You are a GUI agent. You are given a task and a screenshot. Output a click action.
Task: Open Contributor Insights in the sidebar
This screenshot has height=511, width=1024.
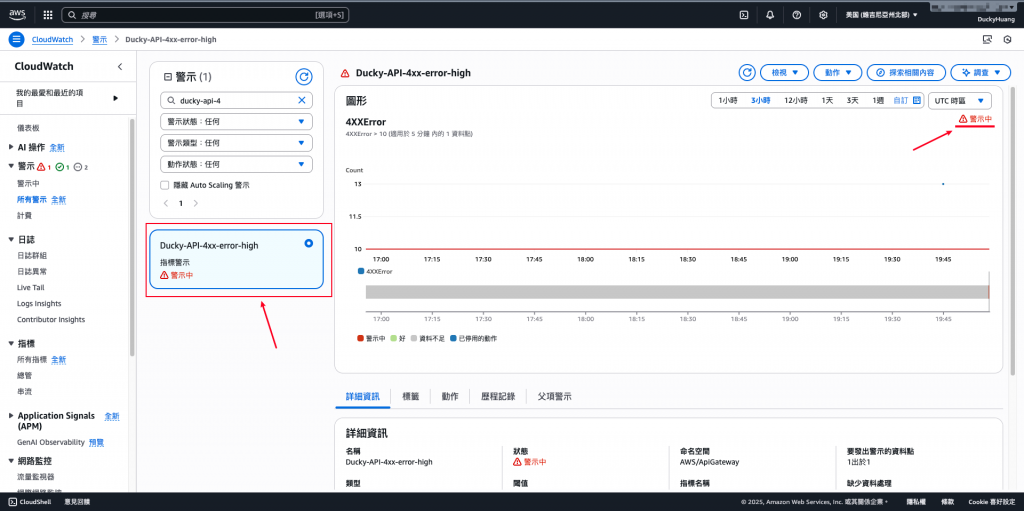(51, 320)
